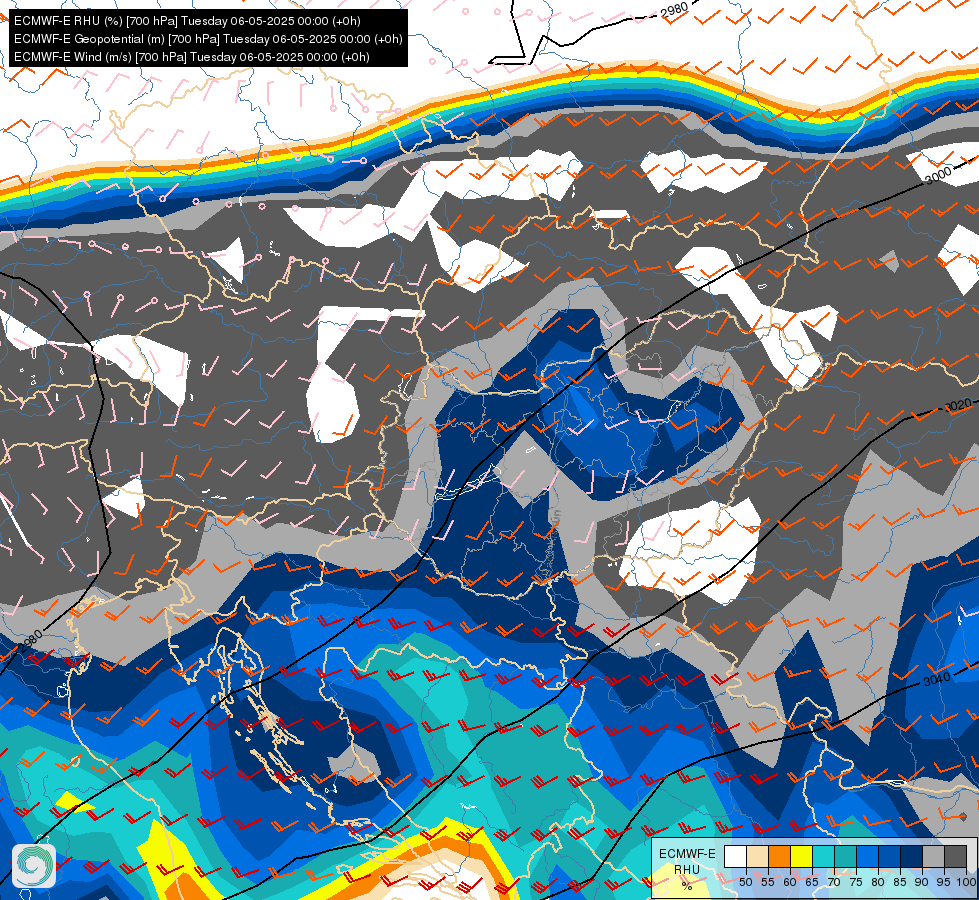Click the orange 55-60 legend swatch
The image size is (979, 900).
point(780,856)
